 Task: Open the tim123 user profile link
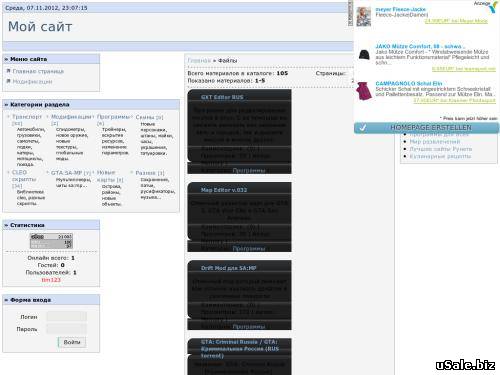[x=51, y=280]
